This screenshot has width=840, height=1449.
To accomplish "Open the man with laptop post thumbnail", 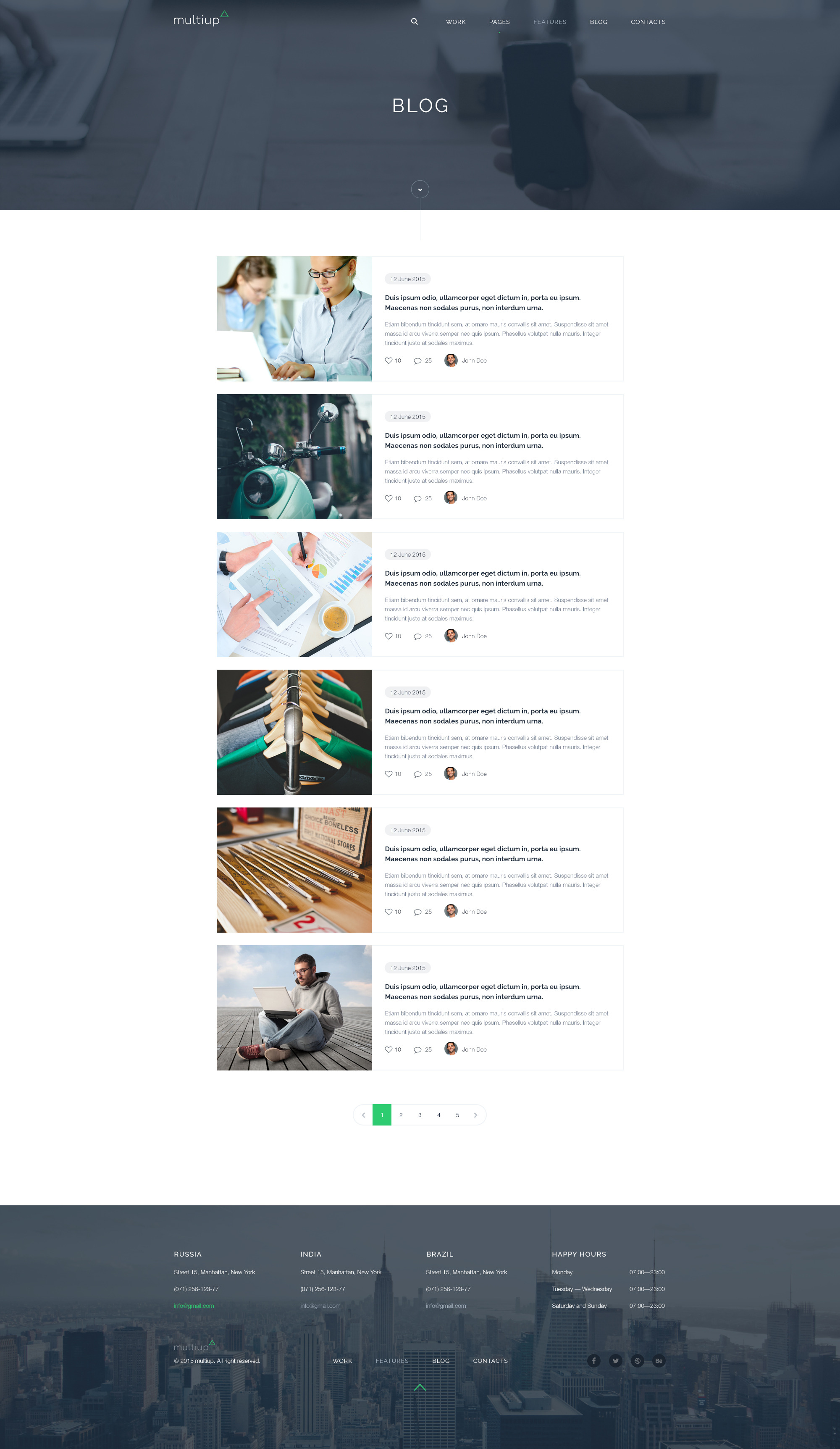I will [x=294, y=1007].
